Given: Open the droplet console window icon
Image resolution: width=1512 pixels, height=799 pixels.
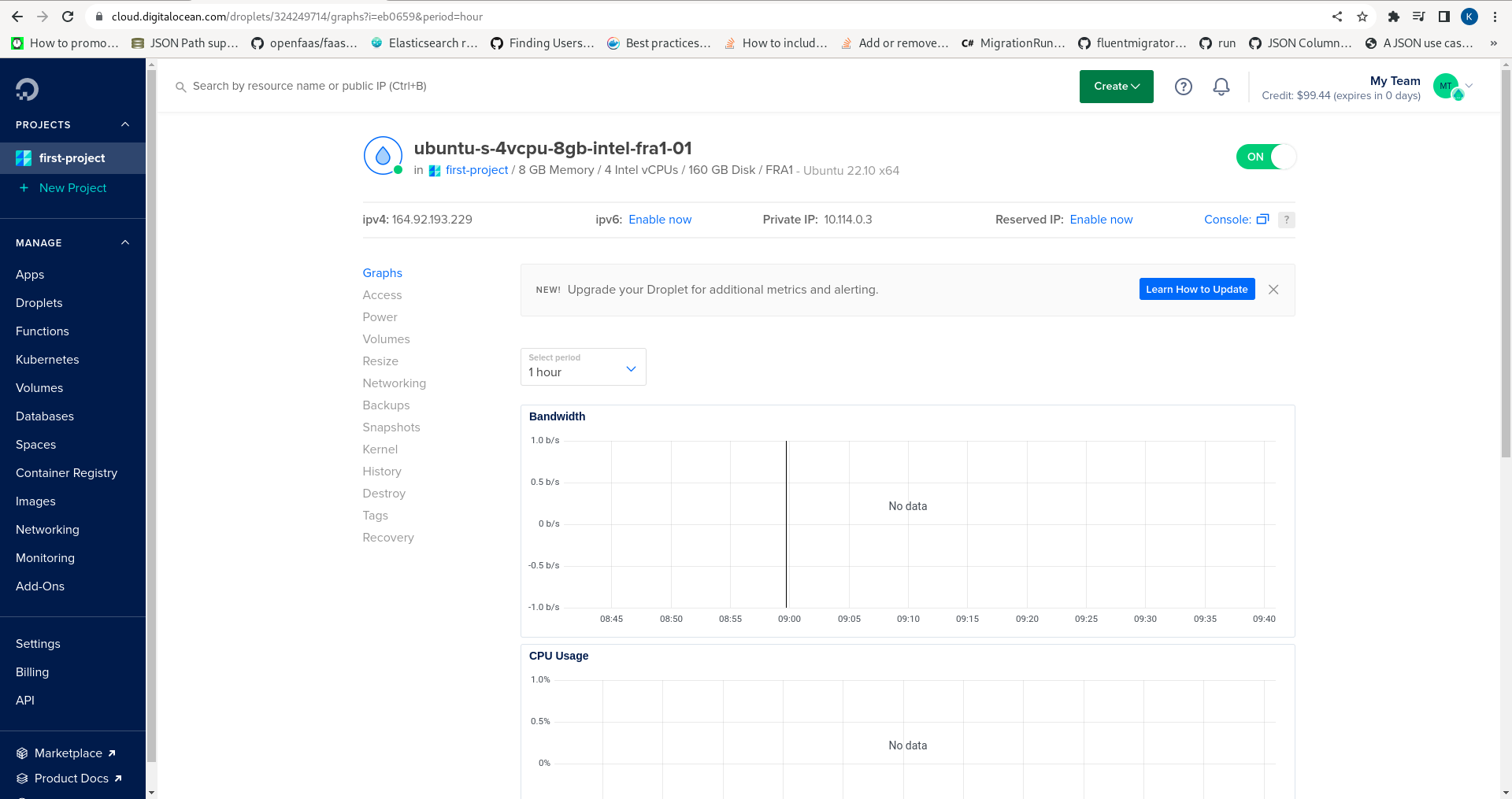Looking at the screenshot, I should tap(1262, 220).
